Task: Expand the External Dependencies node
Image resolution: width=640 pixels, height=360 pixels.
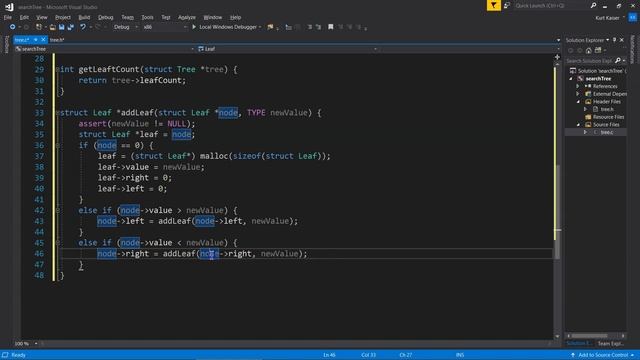Action: [578, 94]
